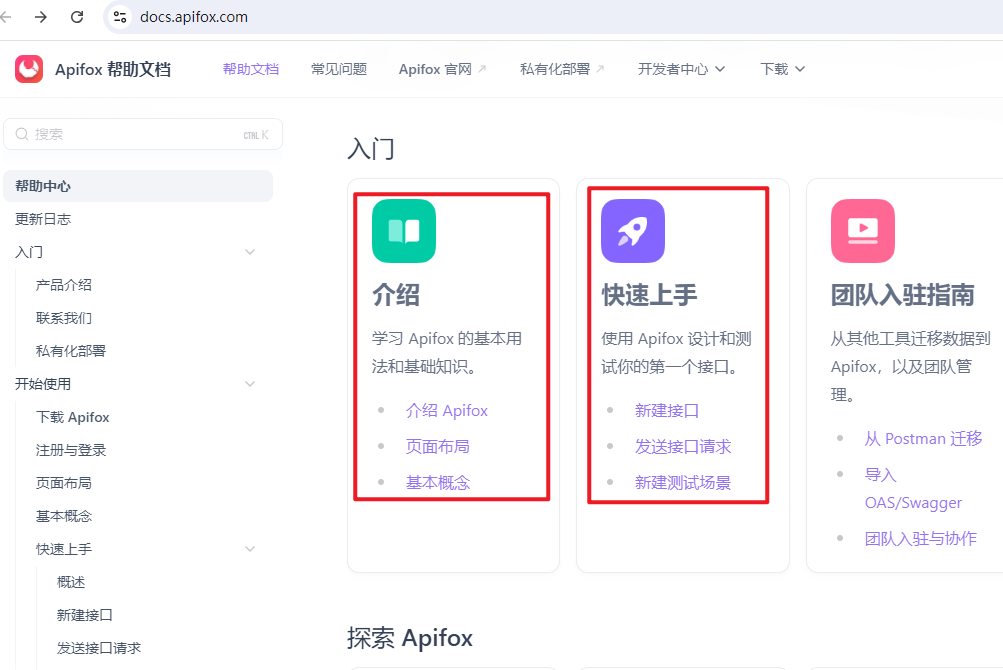
Task: Open sidebar item 发送接口请求
Action: pyautogui.click(x=99, y=648)
